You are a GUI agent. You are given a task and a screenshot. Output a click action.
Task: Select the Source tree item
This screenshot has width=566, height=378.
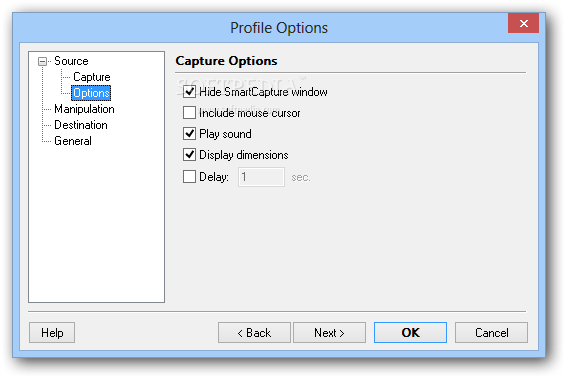pyautogui.click(x=71, y=61)
